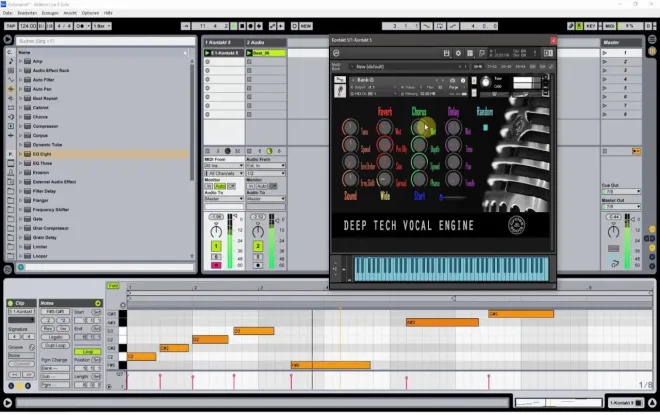Toggle the MIDI map mode button
This screenshot has height=415, width=660.
(x=609, y=26)
